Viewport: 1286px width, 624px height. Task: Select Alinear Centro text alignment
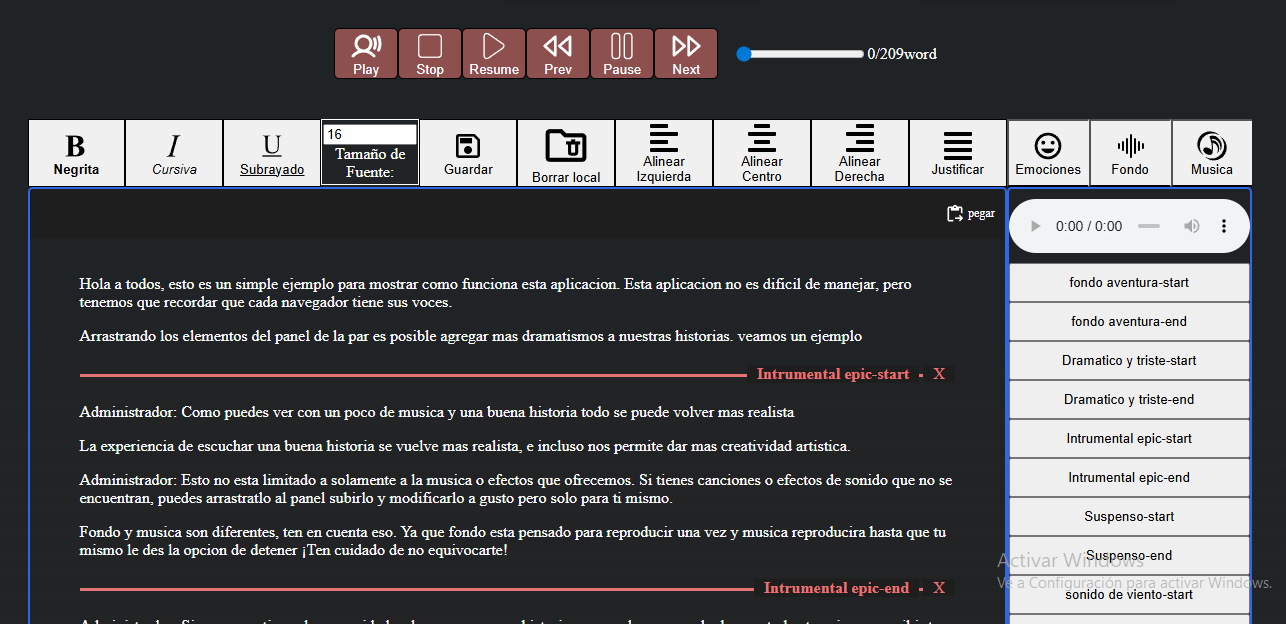tap(761, 152)
